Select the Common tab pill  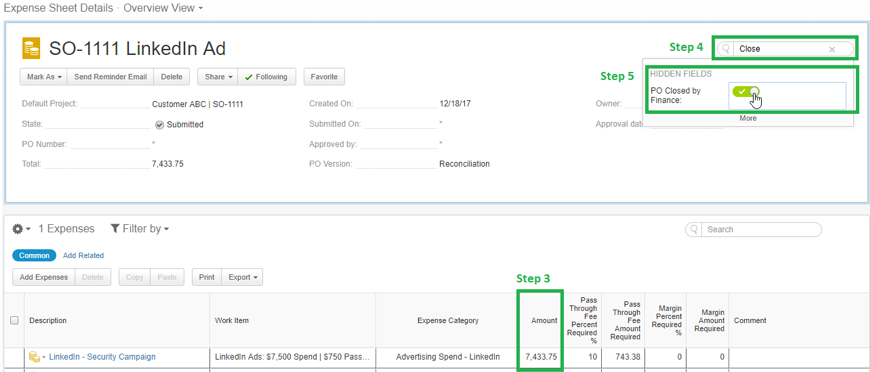pyautogui.click(x=34, y=255)
